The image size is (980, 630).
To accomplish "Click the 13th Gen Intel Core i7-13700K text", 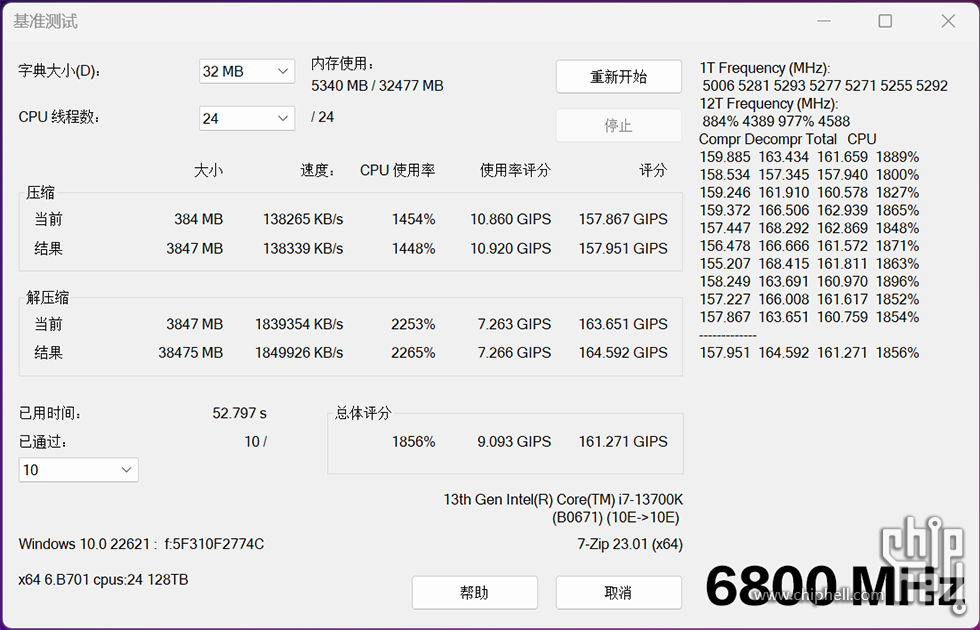I will 563,500.
